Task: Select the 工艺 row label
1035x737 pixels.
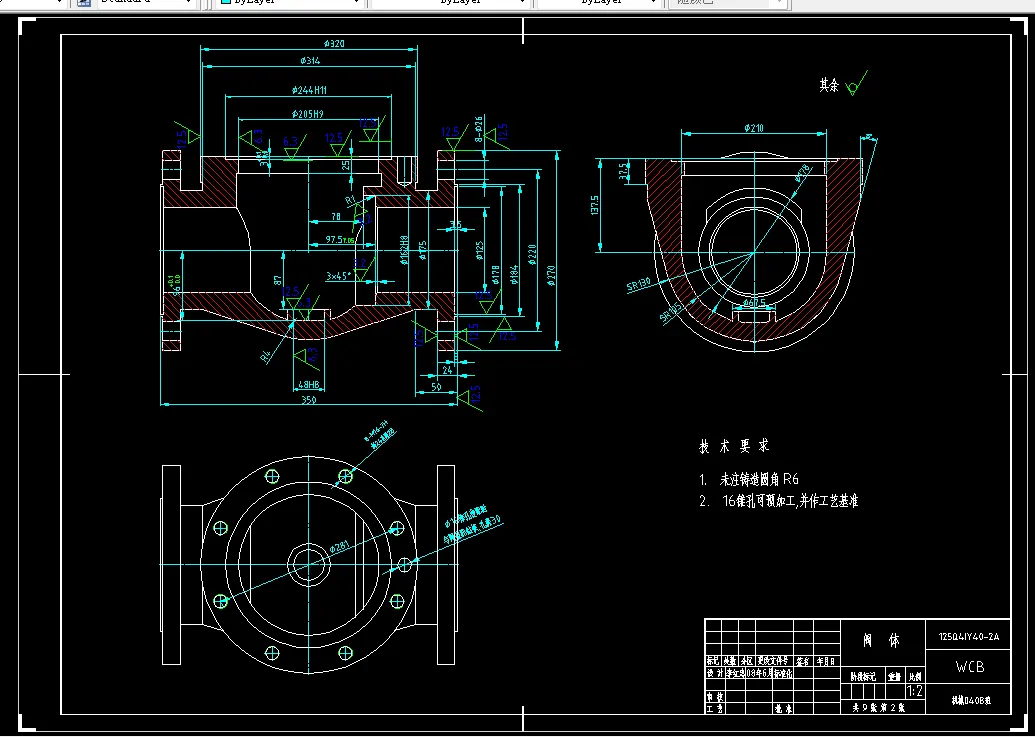Action: 714,709
